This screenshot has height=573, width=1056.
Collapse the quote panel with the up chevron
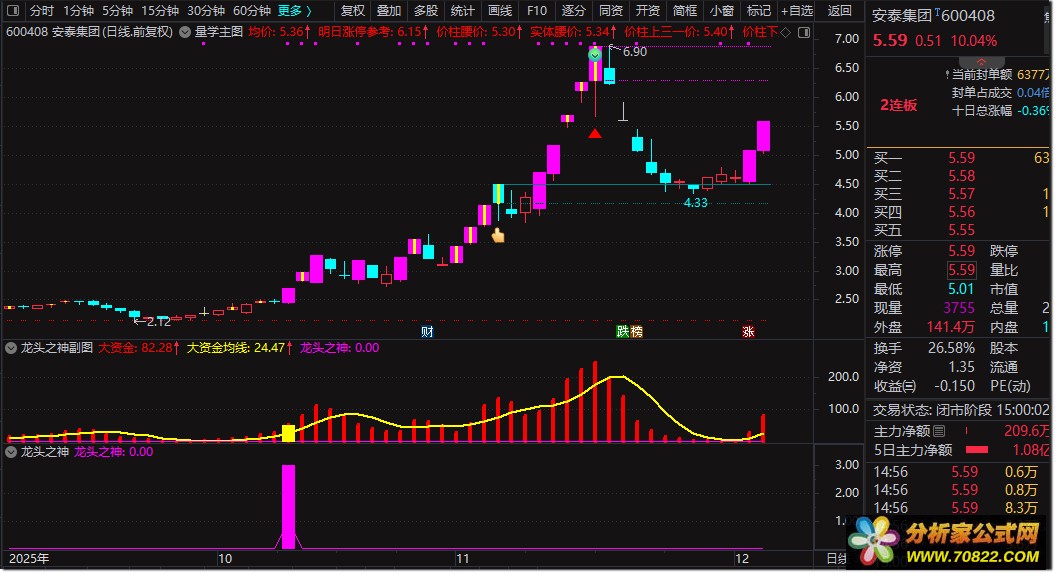click(981, 63)
